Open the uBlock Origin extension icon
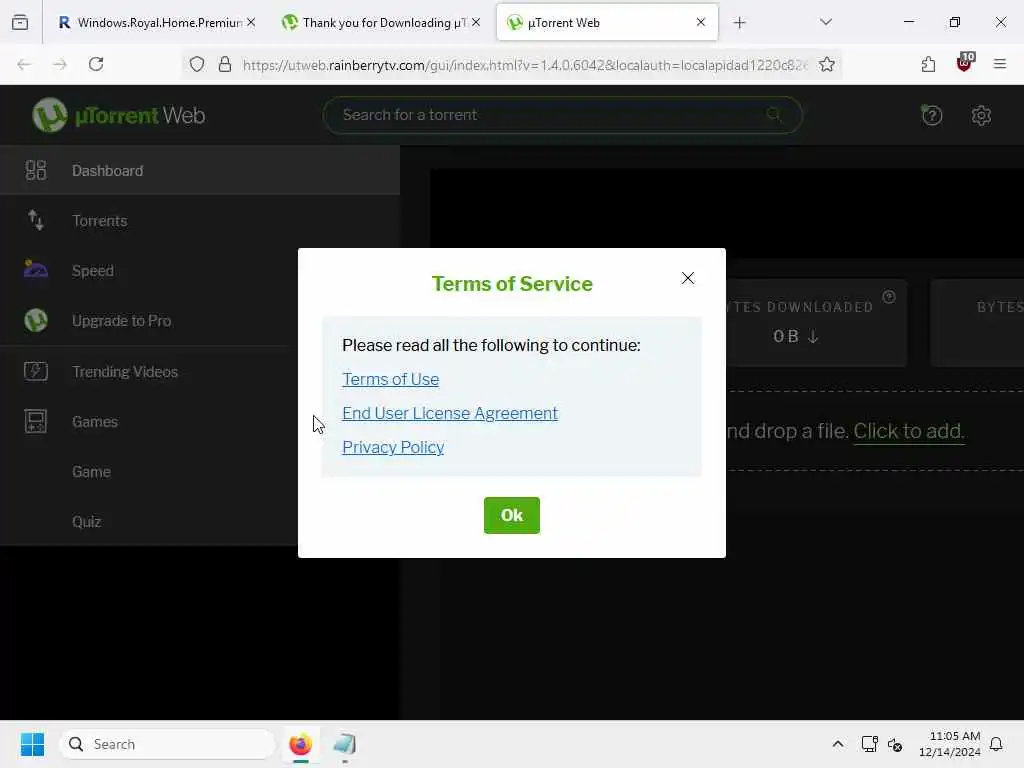 (x=965, y=63)
